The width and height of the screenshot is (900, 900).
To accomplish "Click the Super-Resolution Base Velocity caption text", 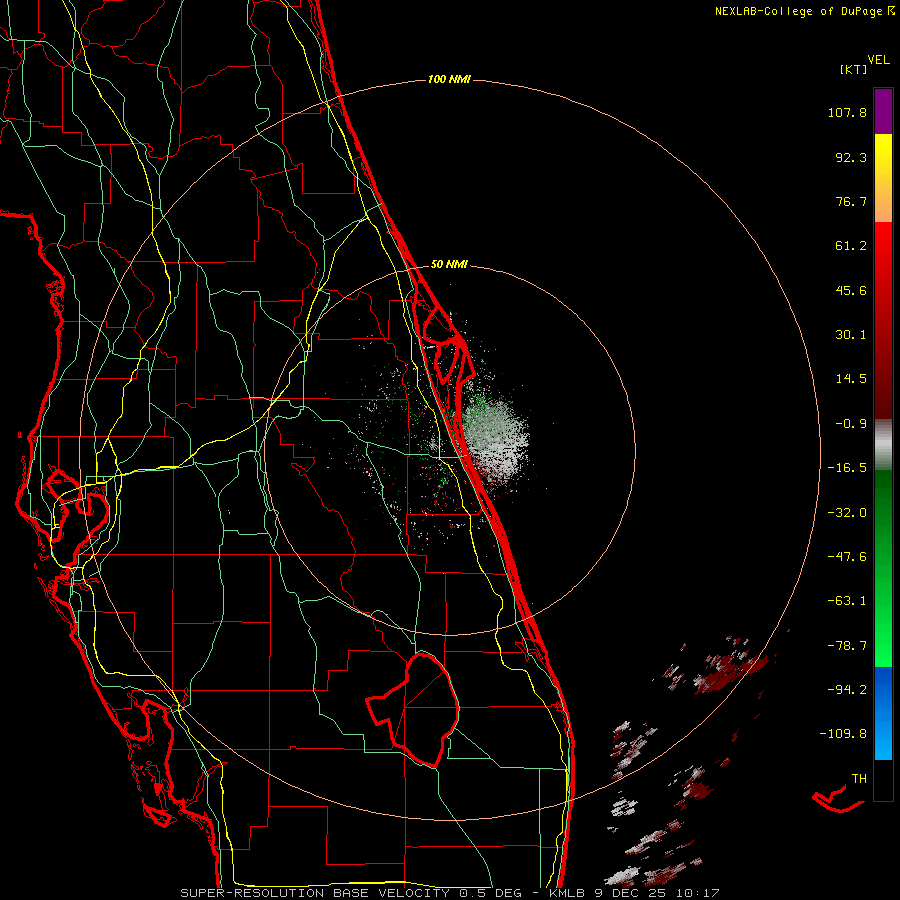I will pos(450,893).
